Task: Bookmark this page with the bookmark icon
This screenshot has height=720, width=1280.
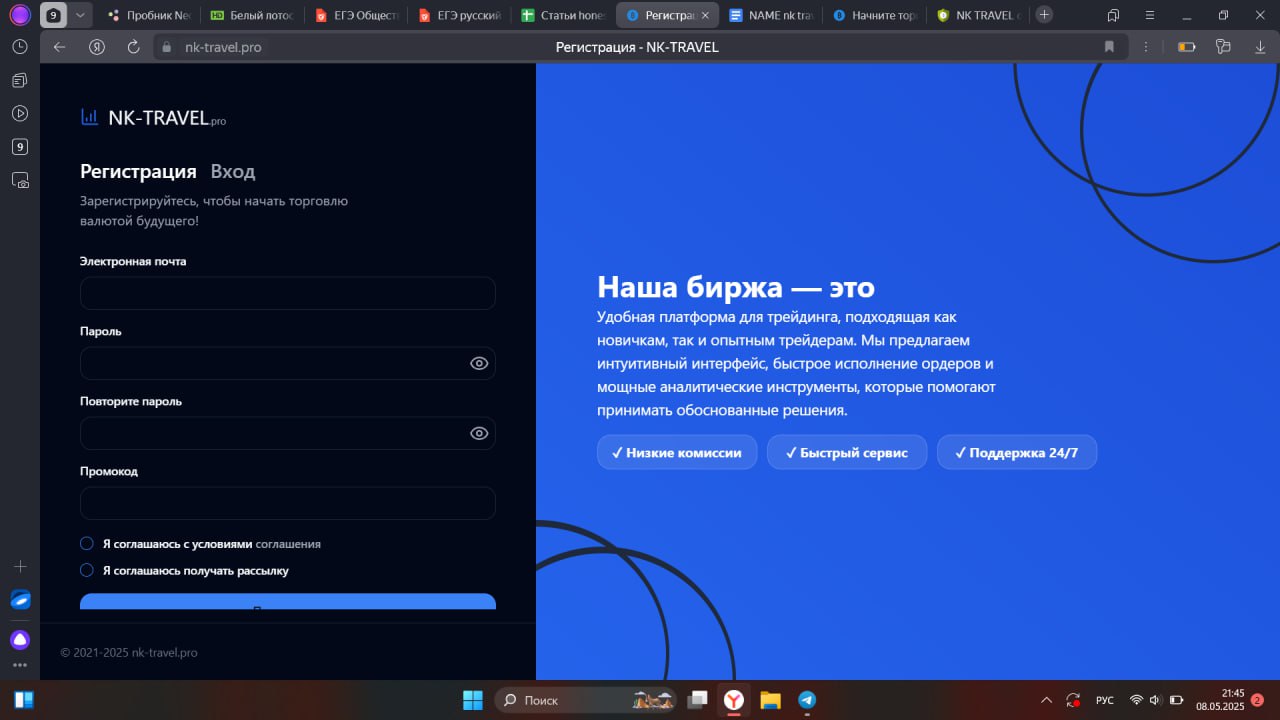Action: pyautogui.click(x=1109, y=47)
